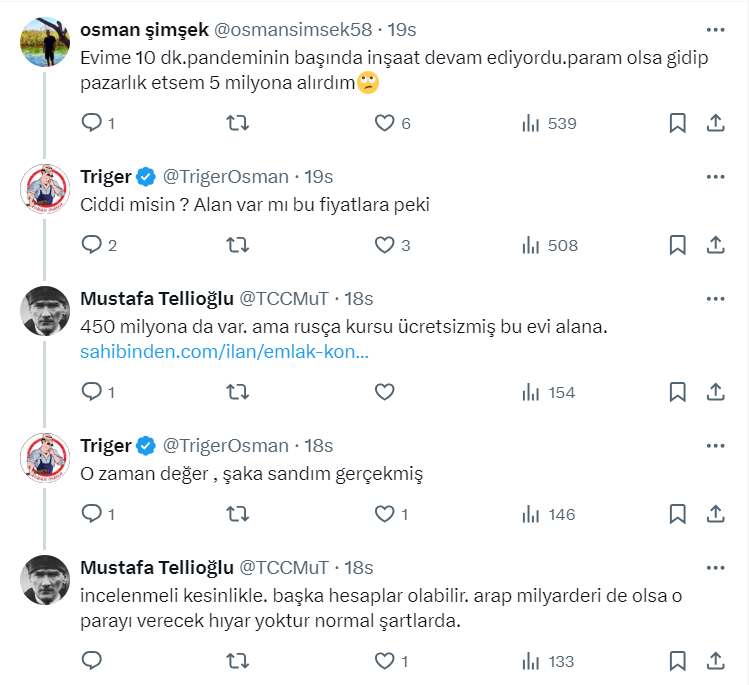View analytics showing 539 views
The image size is (749, 685).
click(x=549, y=123)
